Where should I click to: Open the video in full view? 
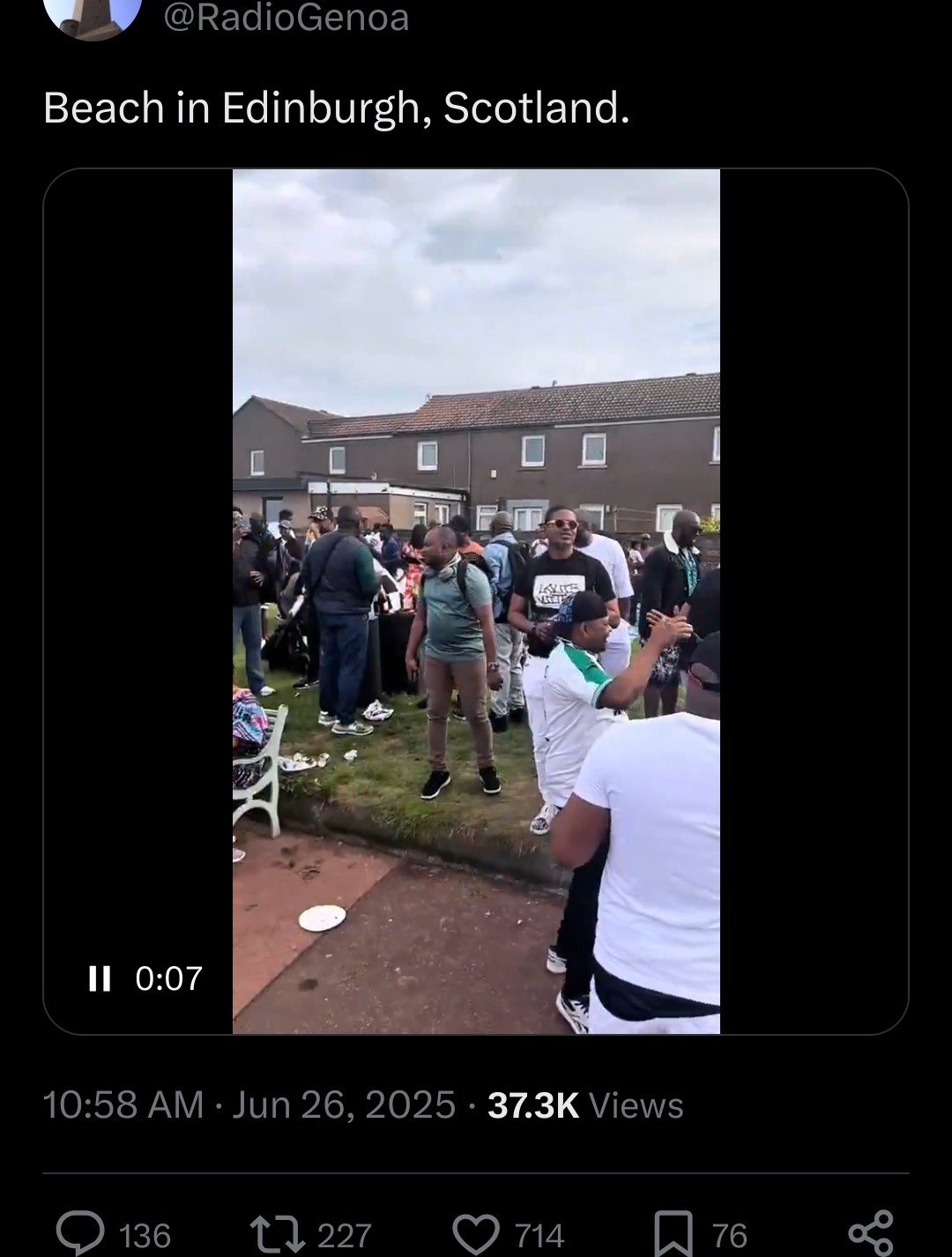click(476, 601)
